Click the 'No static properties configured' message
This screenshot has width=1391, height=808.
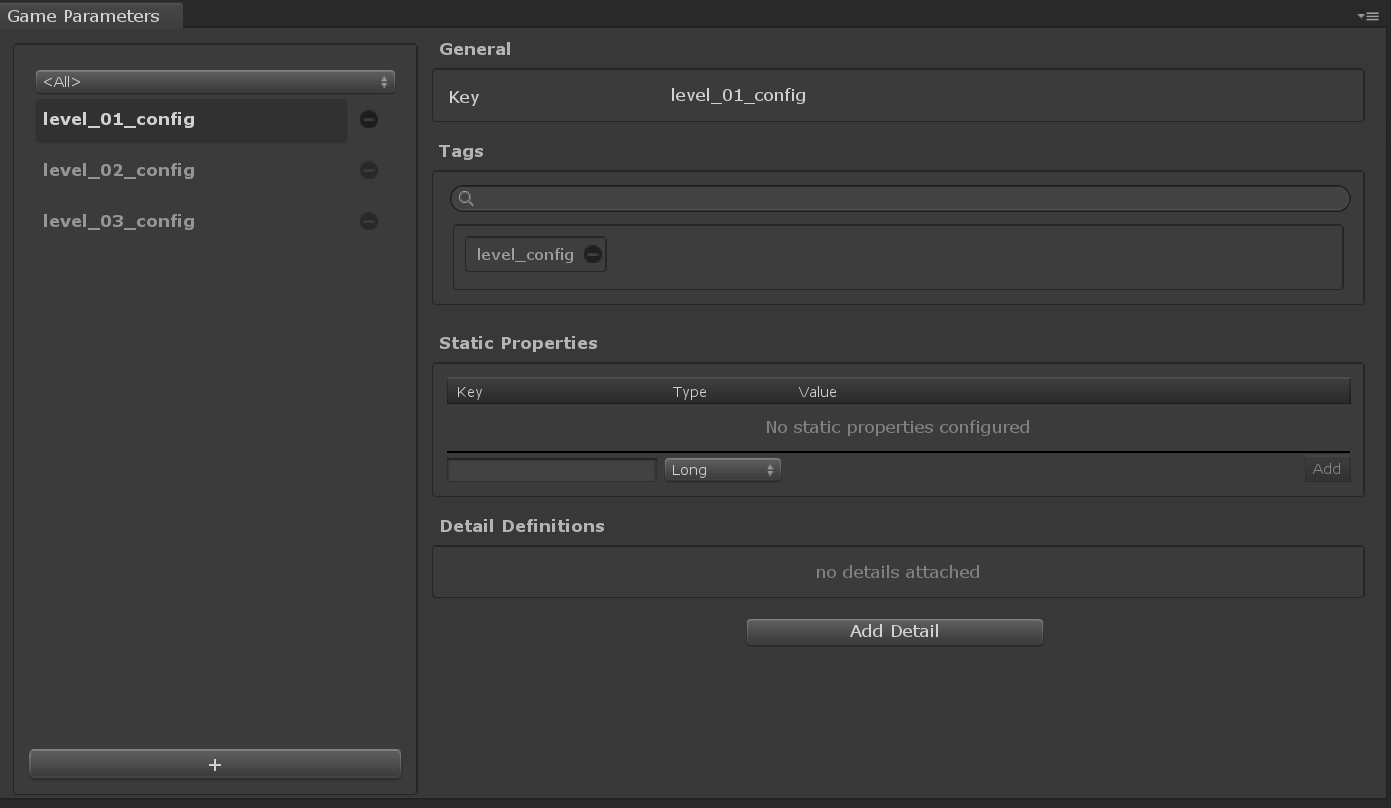click(897, 427)
